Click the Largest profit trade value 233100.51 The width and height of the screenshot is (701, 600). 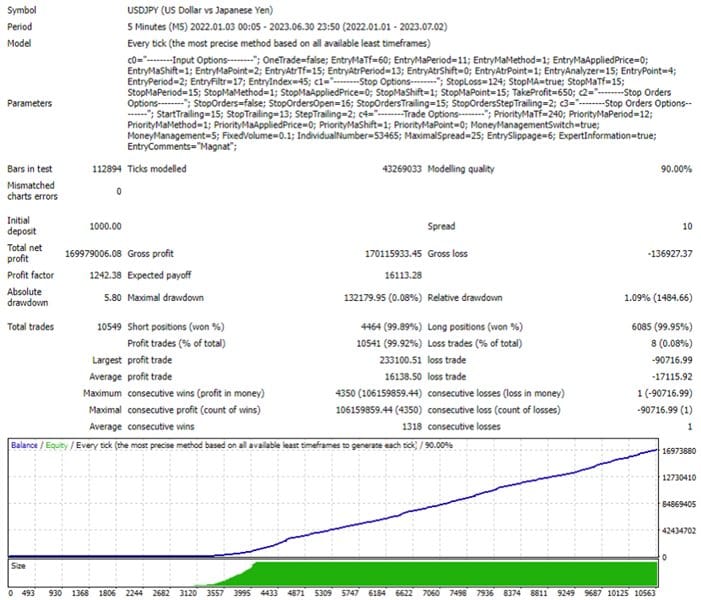point(400,360)
